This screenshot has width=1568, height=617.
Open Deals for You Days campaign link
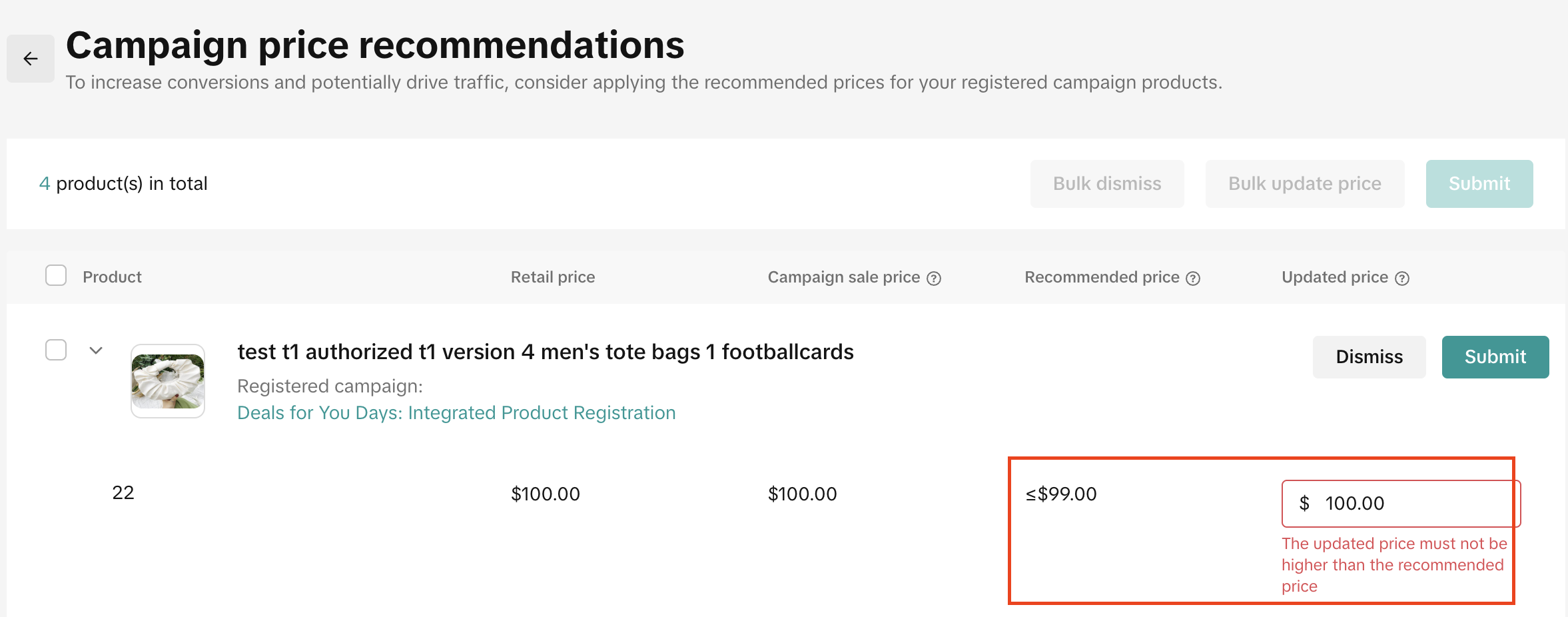click(456, 413)
